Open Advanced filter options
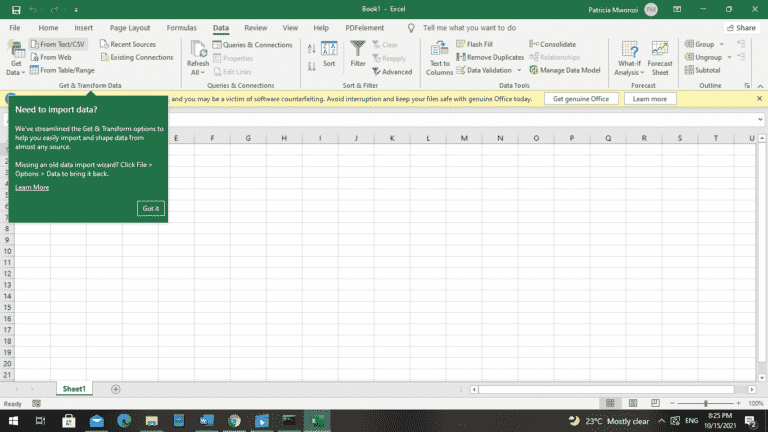The width and height of the screenshot is (768, 432). (392, 72)
